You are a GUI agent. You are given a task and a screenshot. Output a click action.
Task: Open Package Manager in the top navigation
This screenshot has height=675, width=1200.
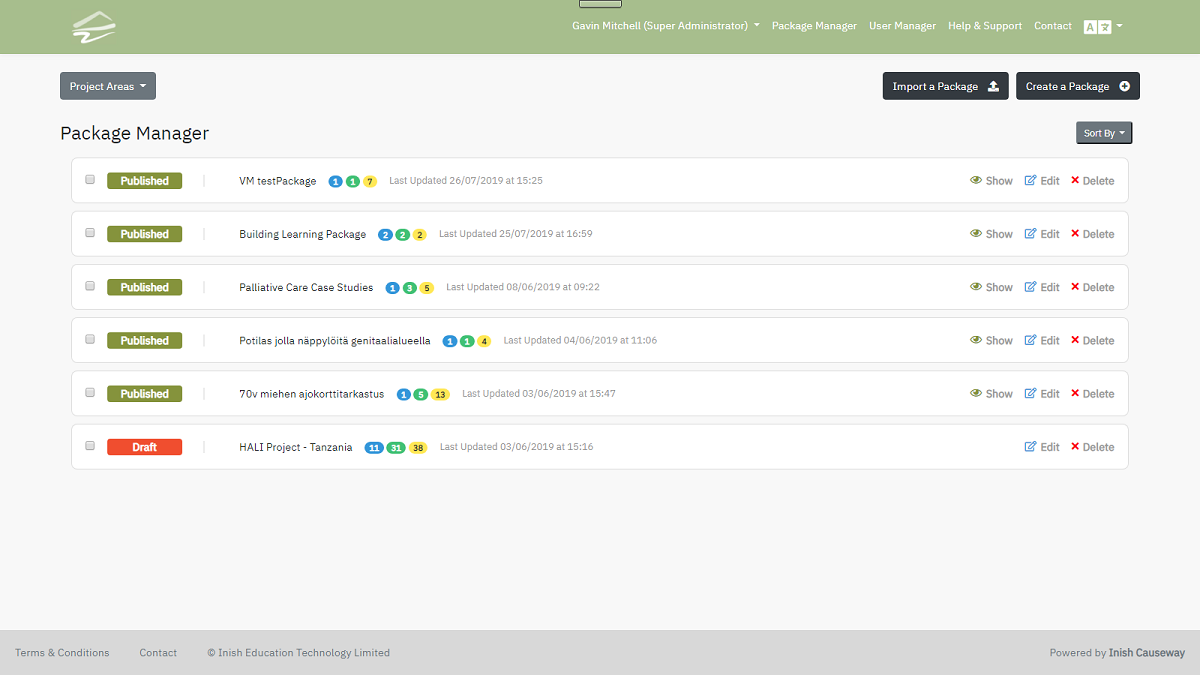814,26
